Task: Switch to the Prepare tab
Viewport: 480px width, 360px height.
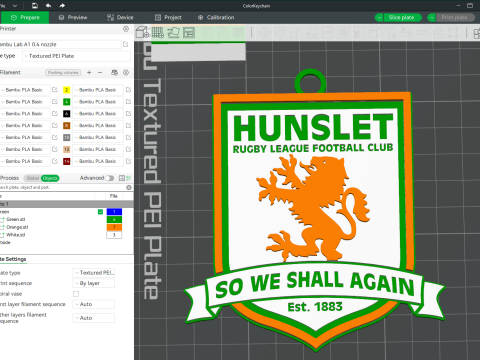Action: (x=25, y=17)
